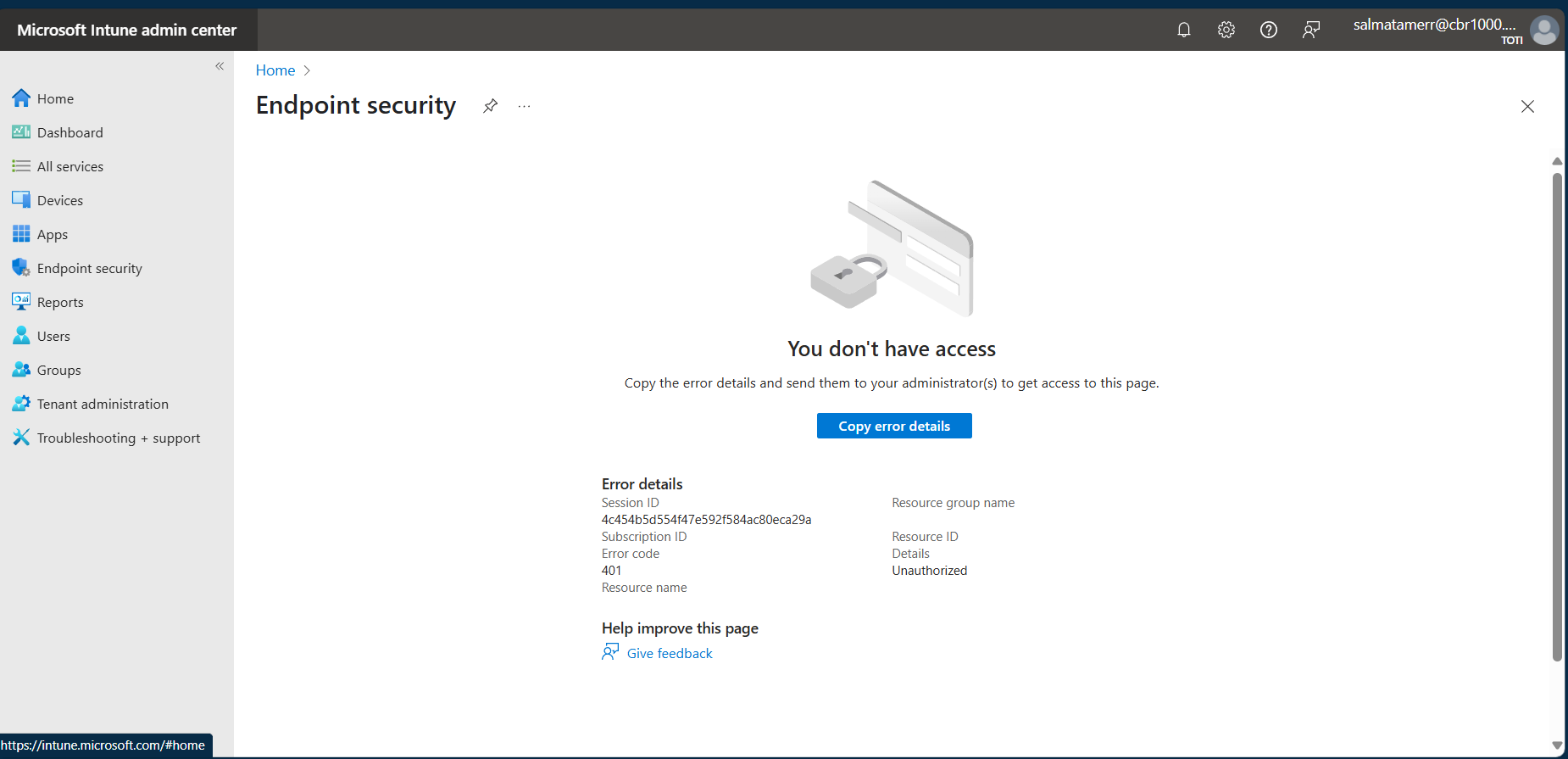
Task: Click the Give feedback link
Action: [x=670, y=653]
